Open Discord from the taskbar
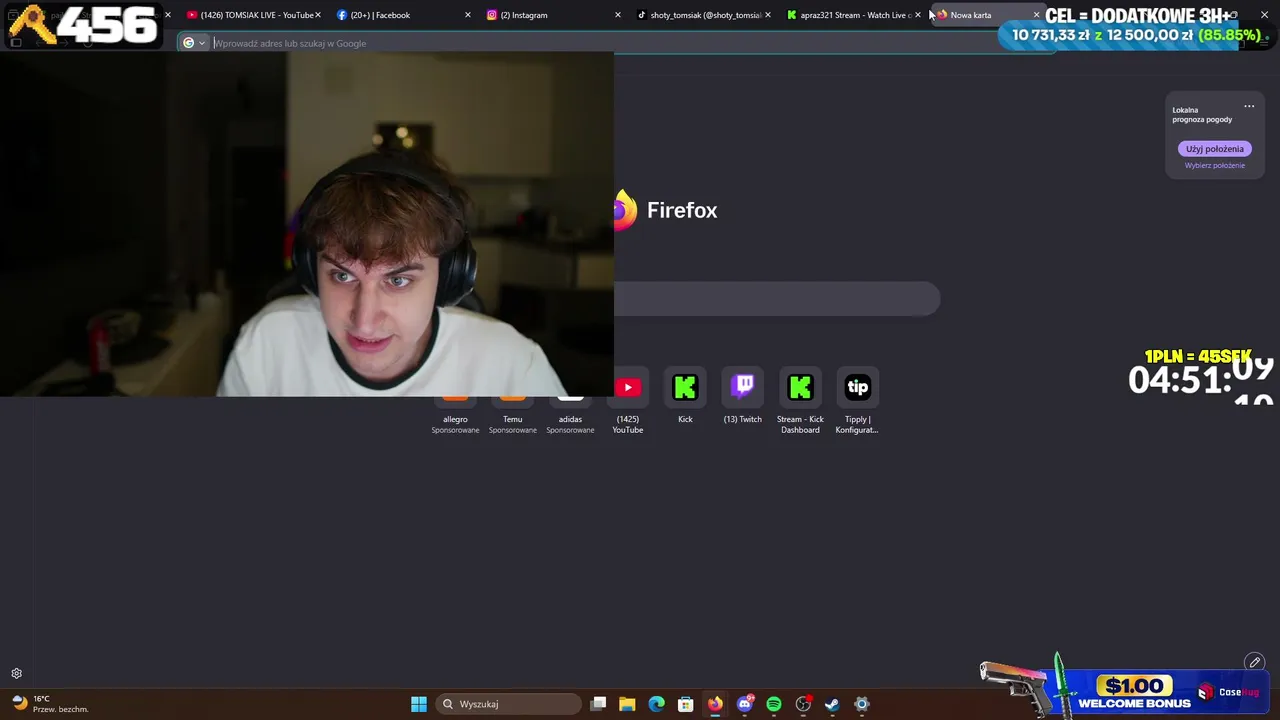 click(x=744, y=704)
